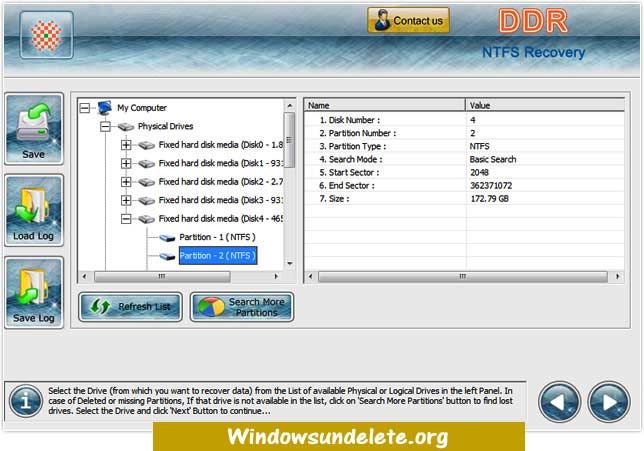Select Fixed hard disk media Disk1 label
Screen dimensions: 644x451
221,163
